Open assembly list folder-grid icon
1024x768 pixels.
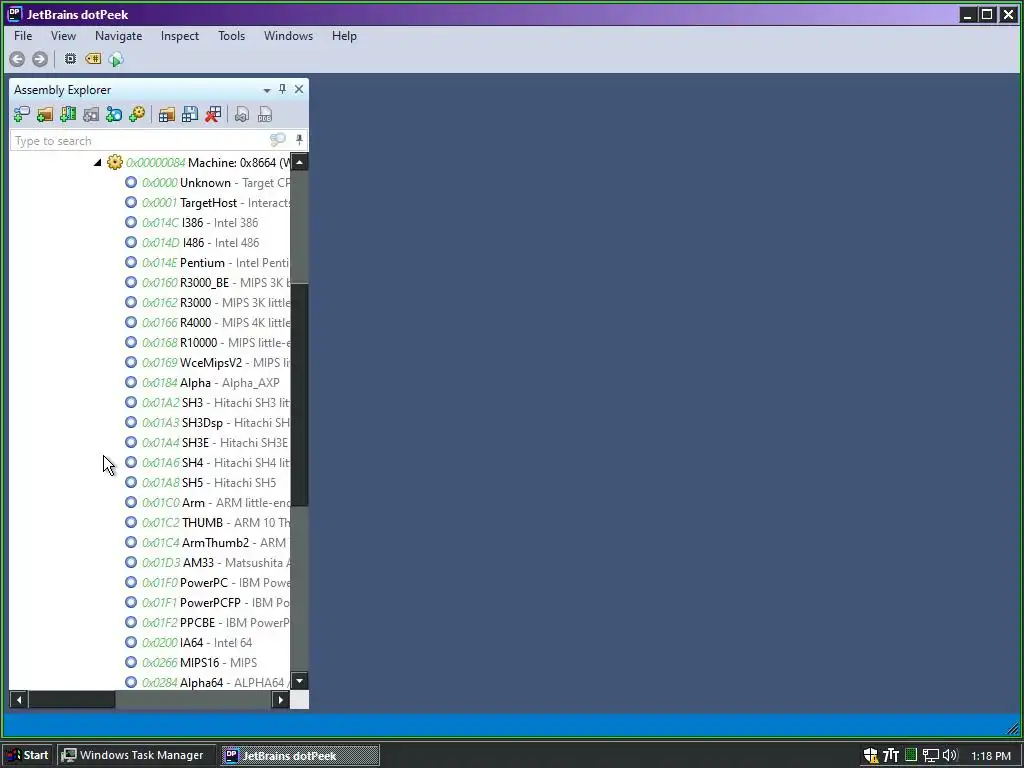167,115
